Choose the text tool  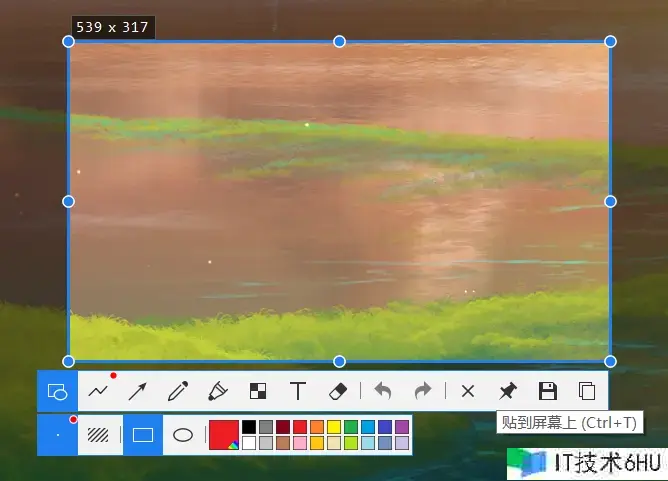297,391
